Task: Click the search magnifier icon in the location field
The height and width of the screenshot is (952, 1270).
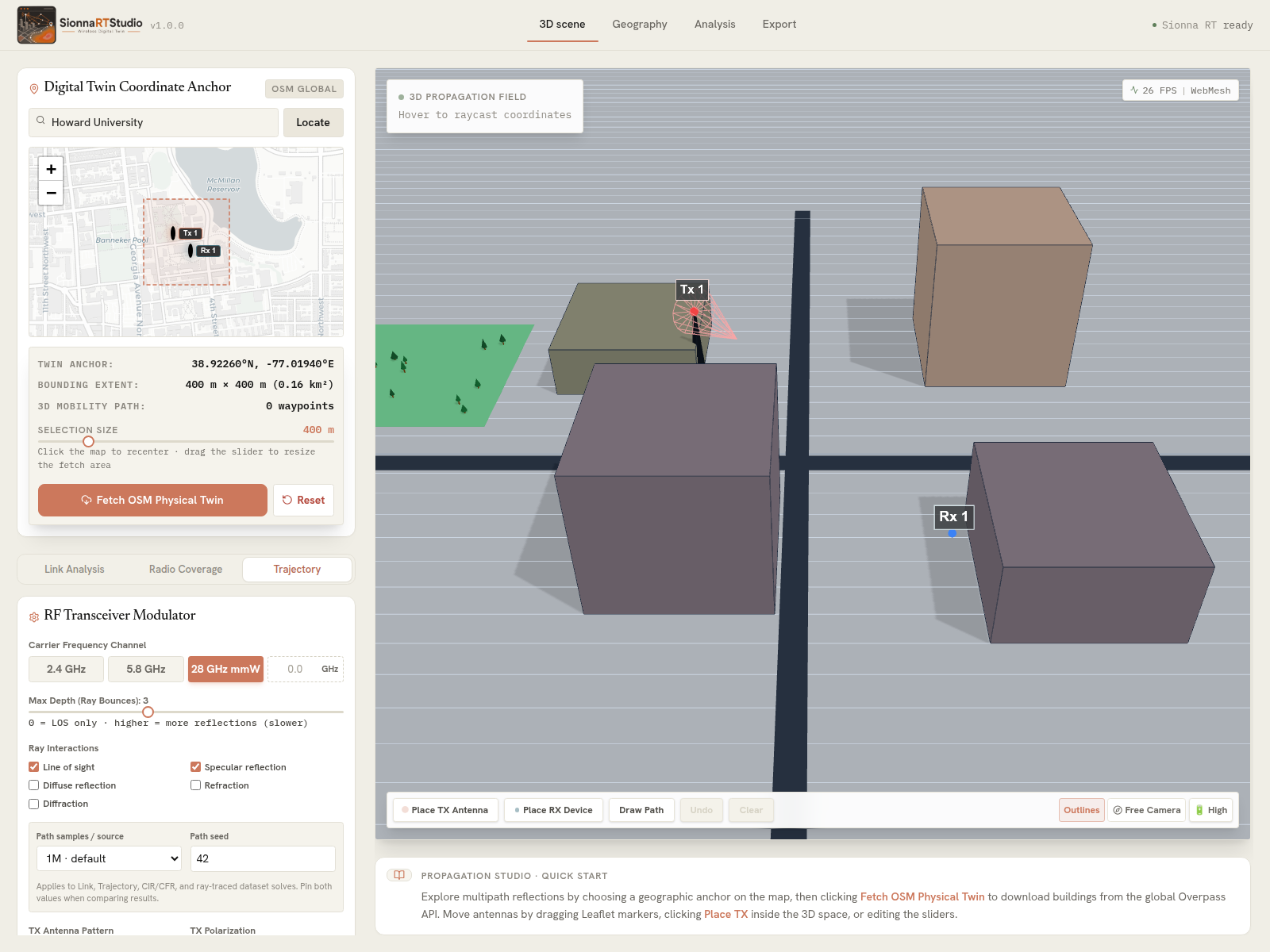Action: click(40, 121)
